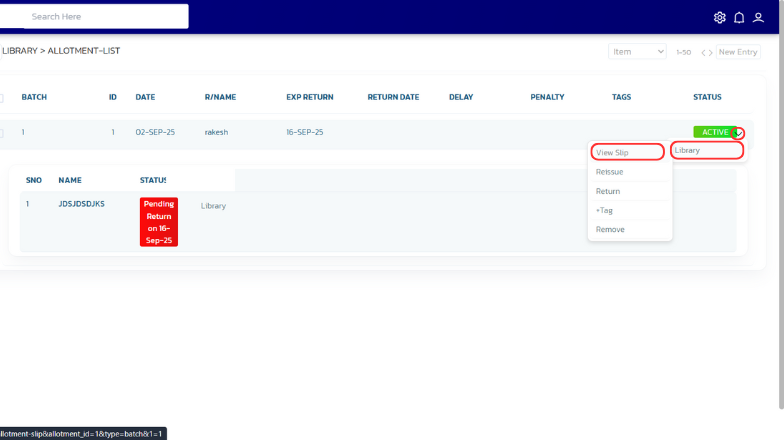The width and height of the screenshot is (784, 440).
Task: Go to next page arrow
Action: pos(710,52)
